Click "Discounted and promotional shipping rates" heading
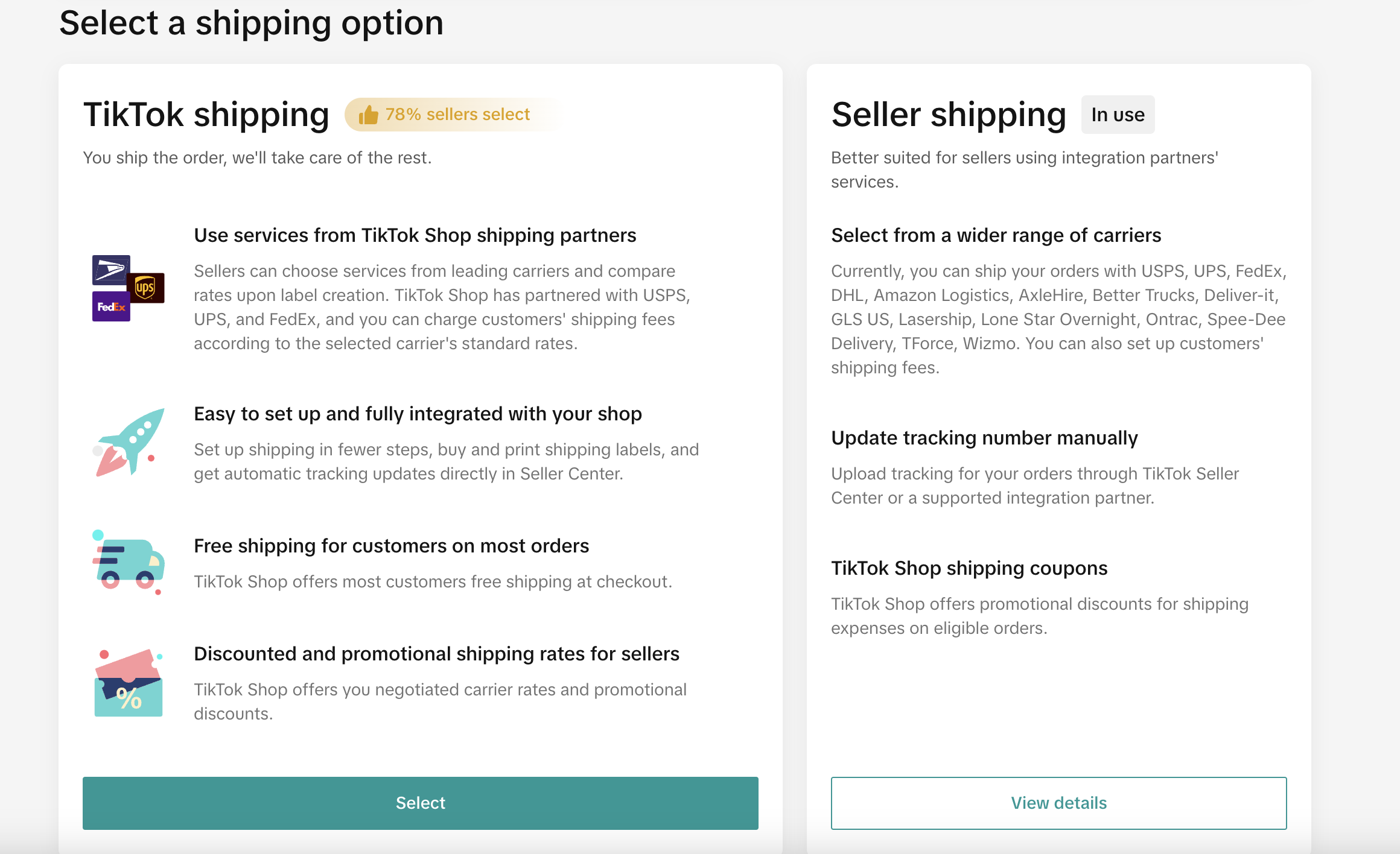Image resolution: width=1400 pixels, height=854 pixels. tap(436, 654)
